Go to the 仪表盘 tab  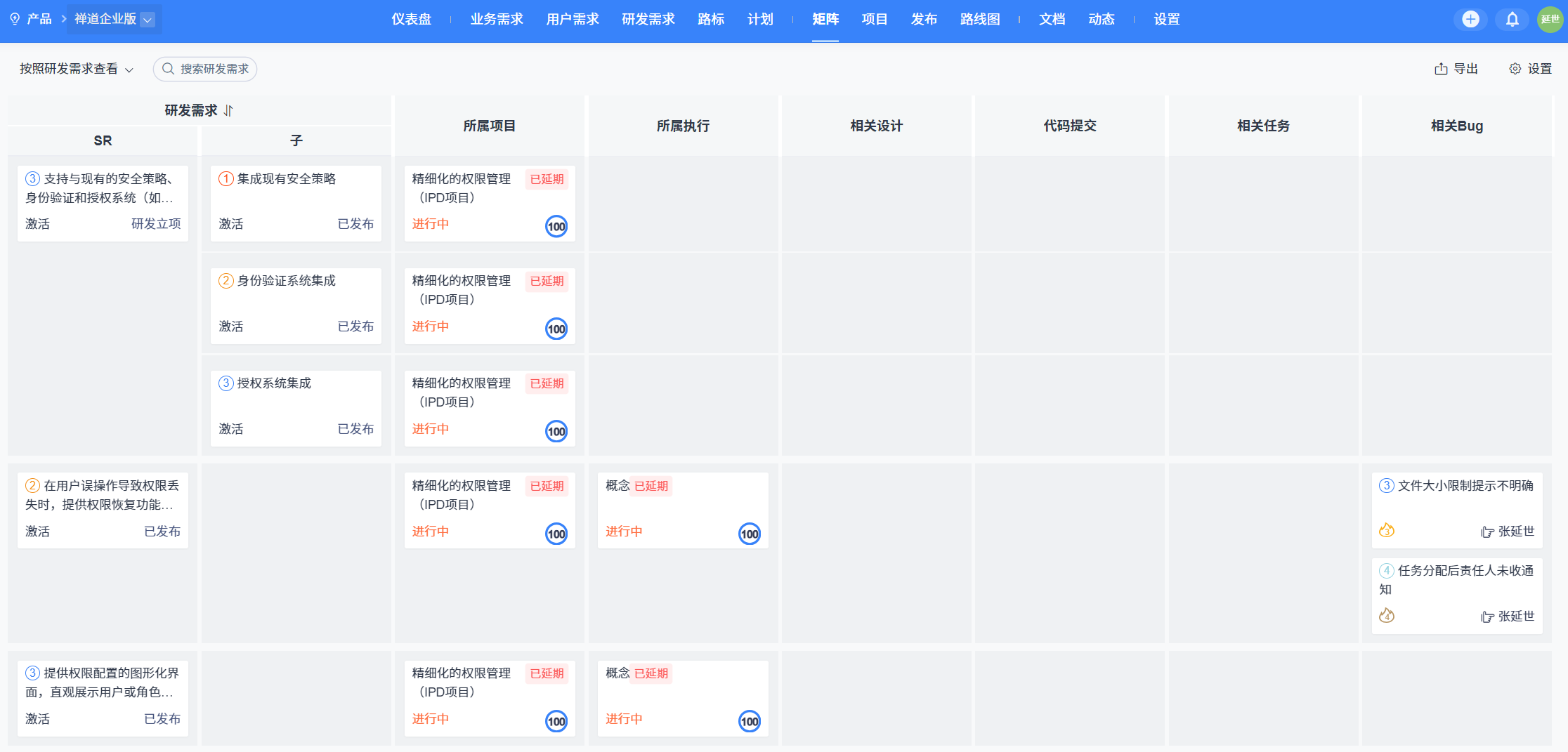412,20
